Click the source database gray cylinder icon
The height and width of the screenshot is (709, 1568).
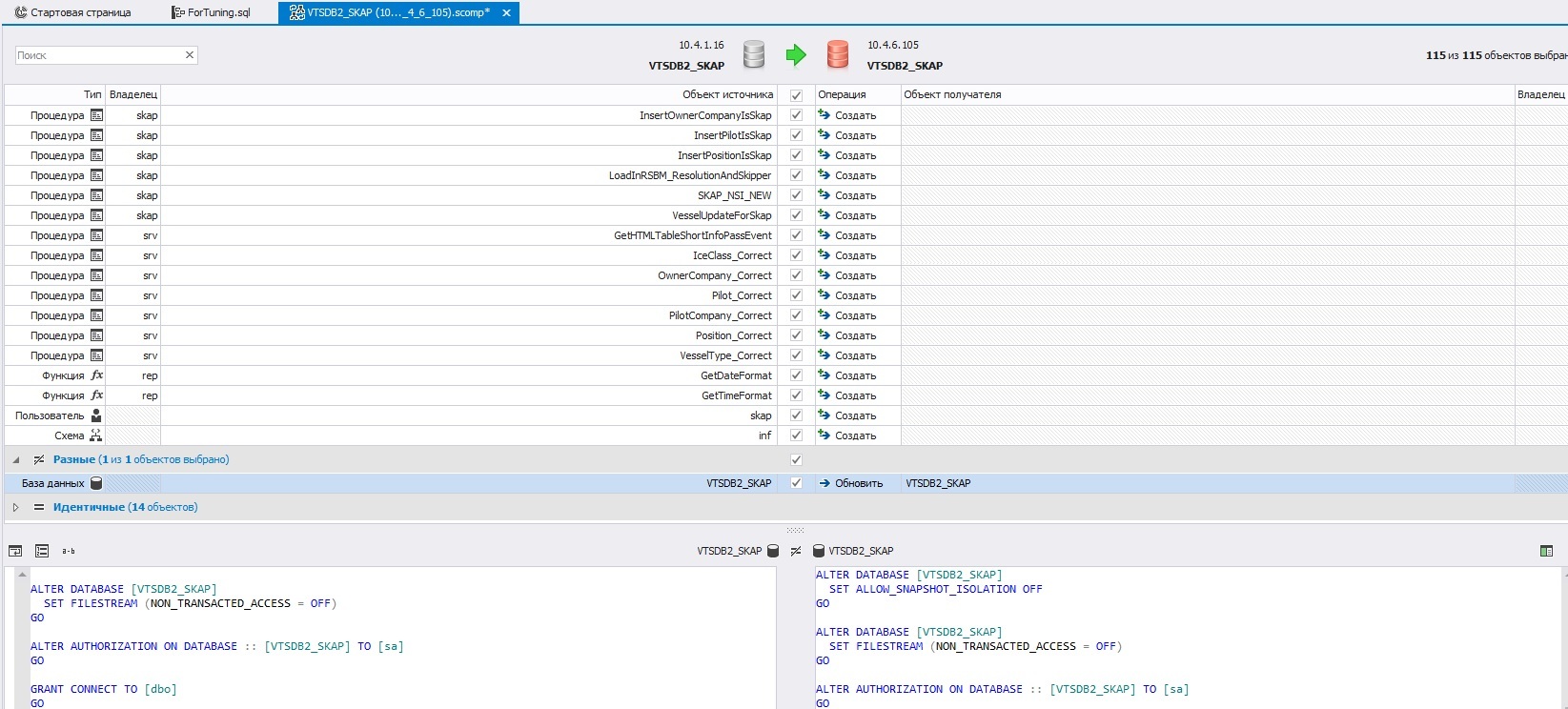tap(754, 54)
